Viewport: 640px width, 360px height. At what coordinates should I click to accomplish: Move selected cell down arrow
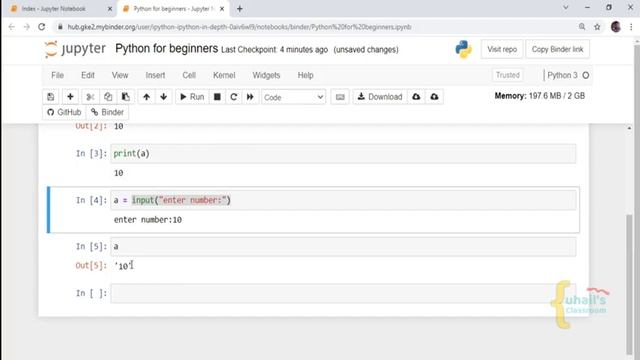[164, 97]
